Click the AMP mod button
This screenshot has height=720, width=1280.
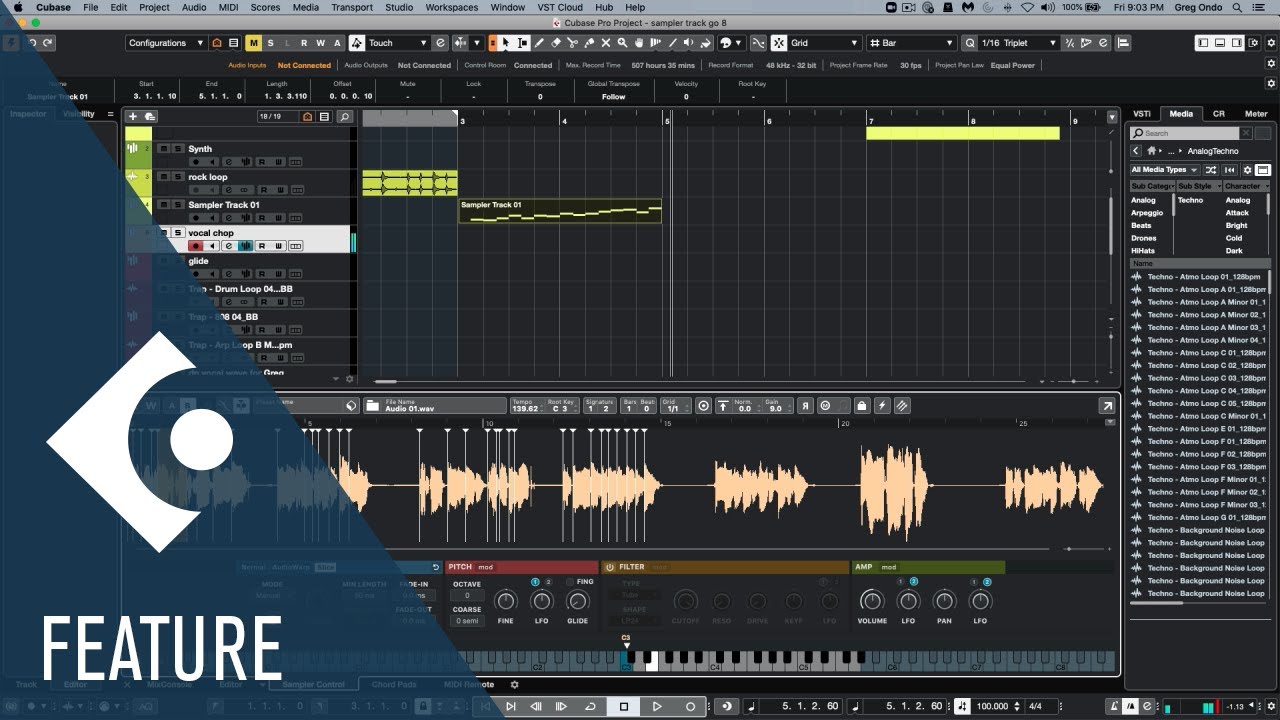[x=888, y=567]
